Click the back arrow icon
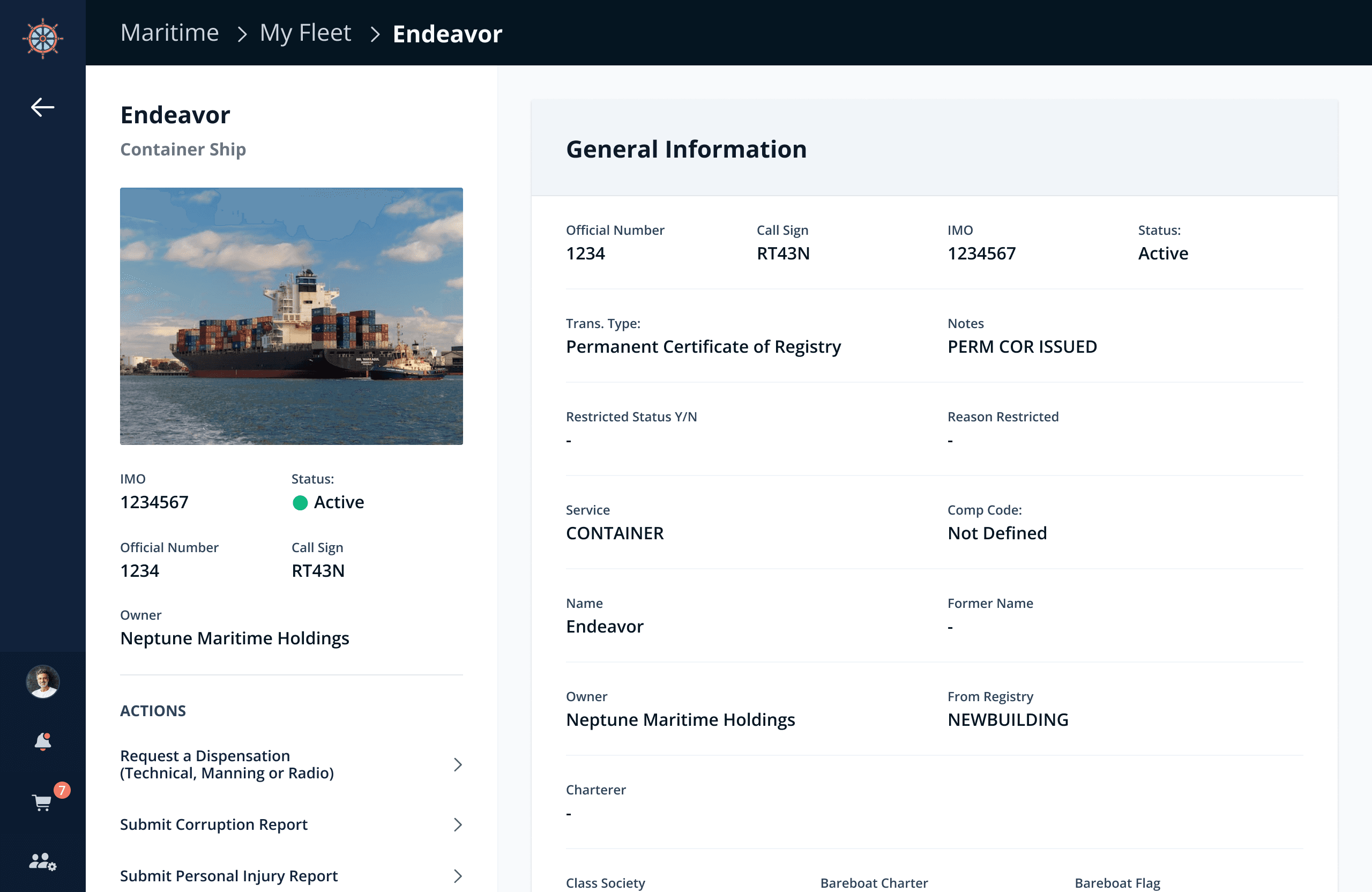This screenshot has height=892, width=1372. (x=43, y=107)
